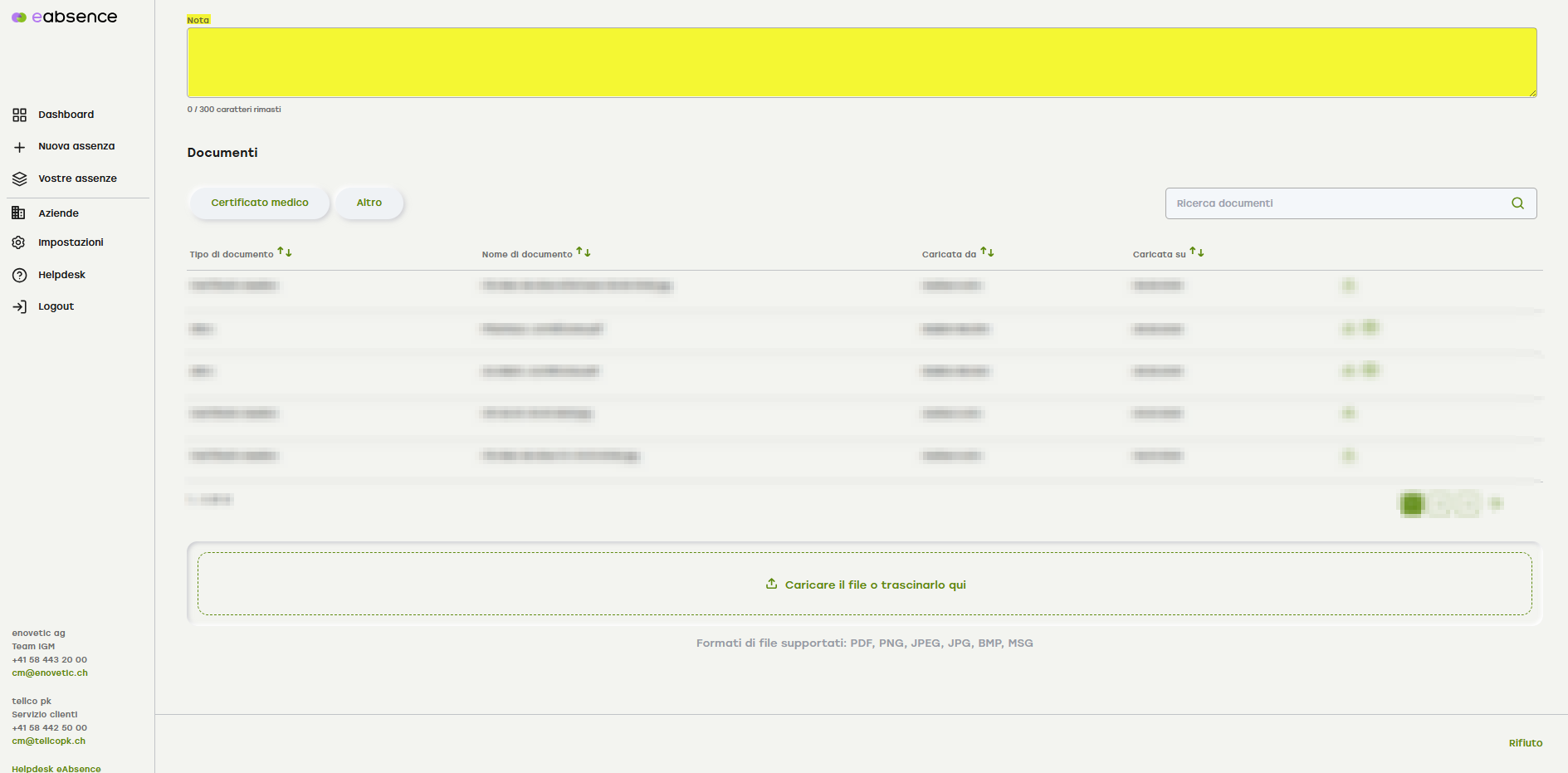
Task: Open the cm@enovetic.ch email link
Action: point(50,673)
